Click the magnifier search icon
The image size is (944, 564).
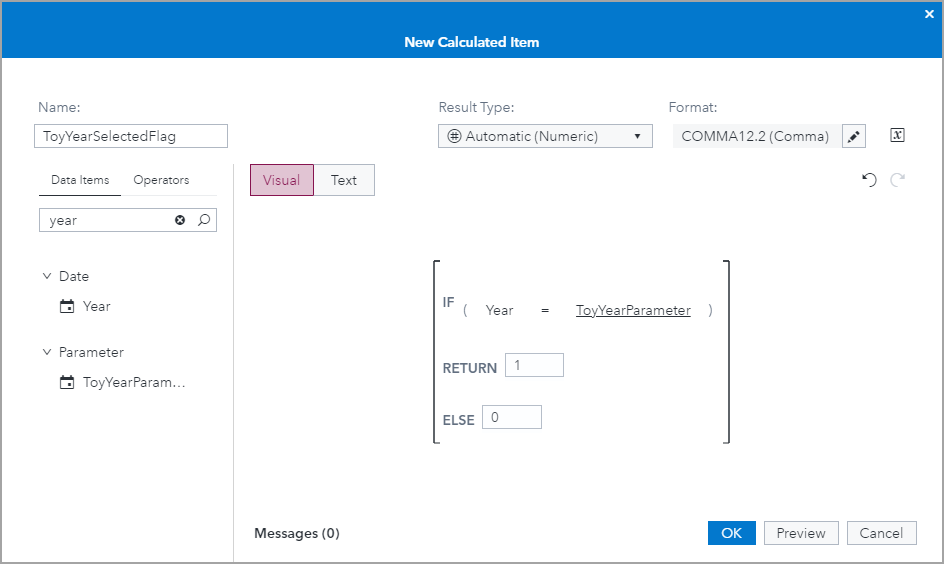point(204,220)
